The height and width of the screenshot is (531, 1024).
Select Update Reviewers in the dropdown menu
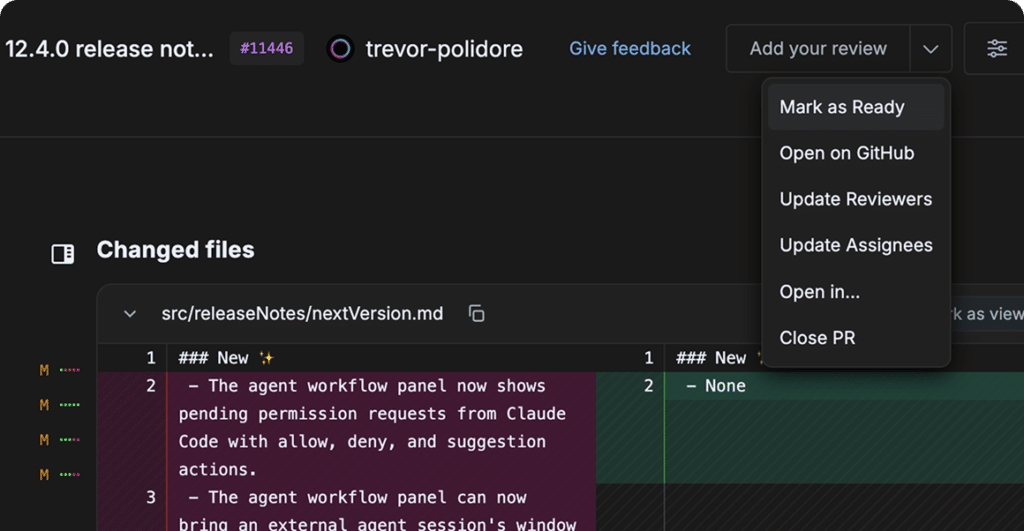pos(856,199)
